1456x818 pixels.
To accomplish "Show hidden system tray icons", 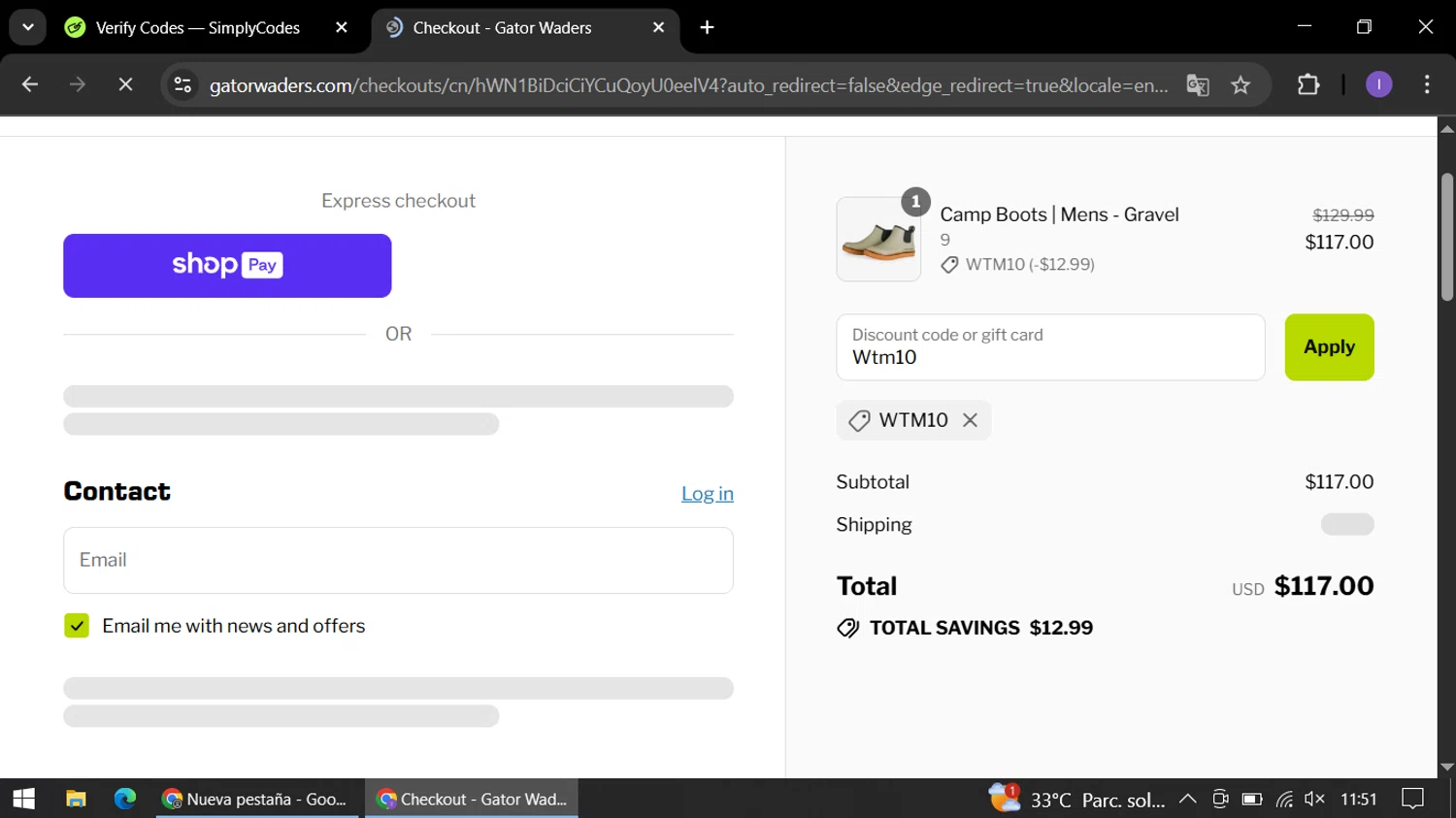I will [x=1187, y=800].
